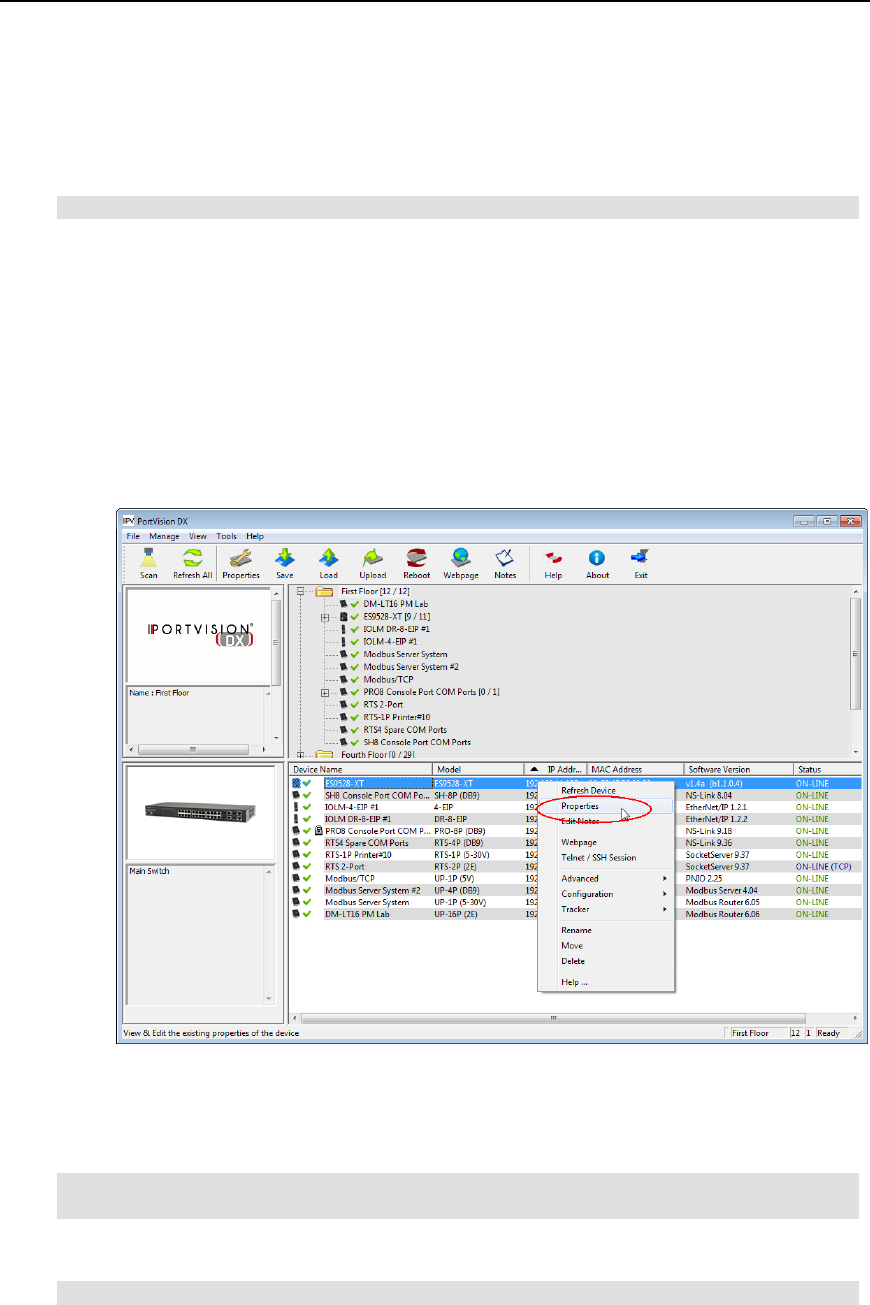
Task: Sort by Model column header
Action: (476, 769)
